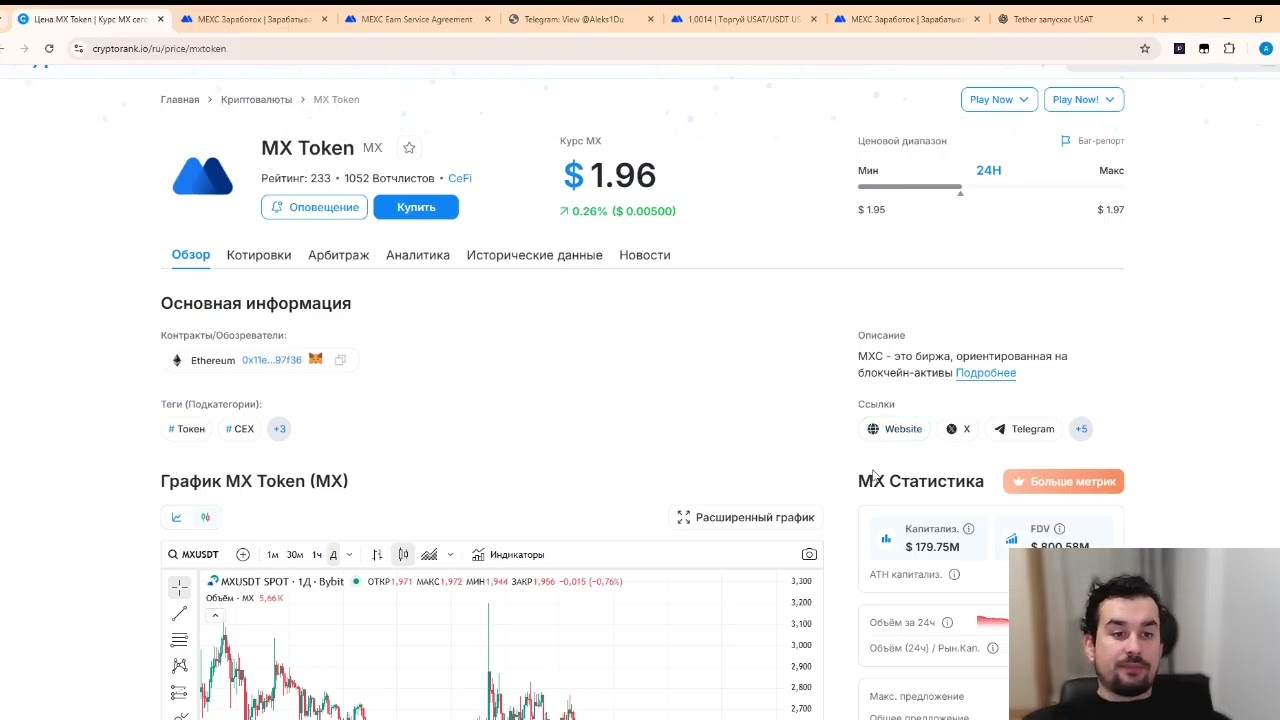The image size is (1280, 720).
Task: Show Объём за 24ч info icon
Action: point(947,623)
